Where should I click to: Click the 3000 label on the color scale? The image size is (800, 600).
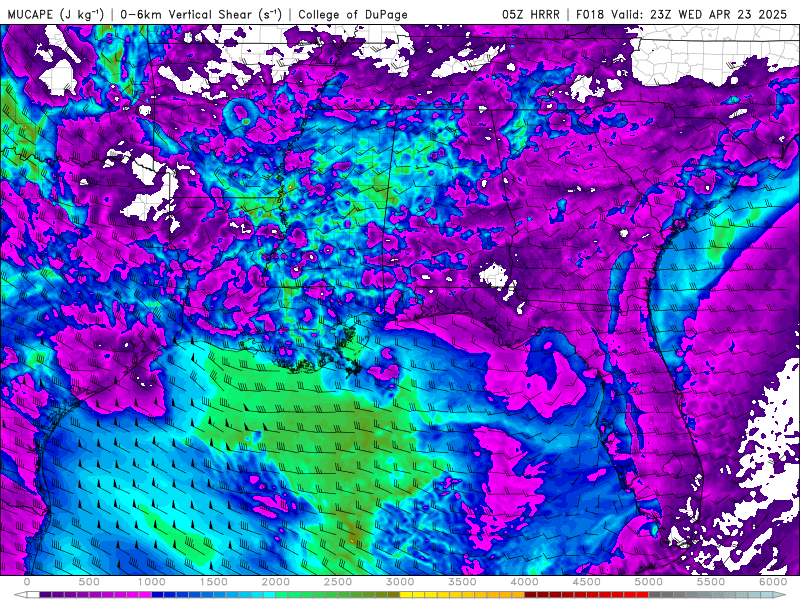click(400, 582)
